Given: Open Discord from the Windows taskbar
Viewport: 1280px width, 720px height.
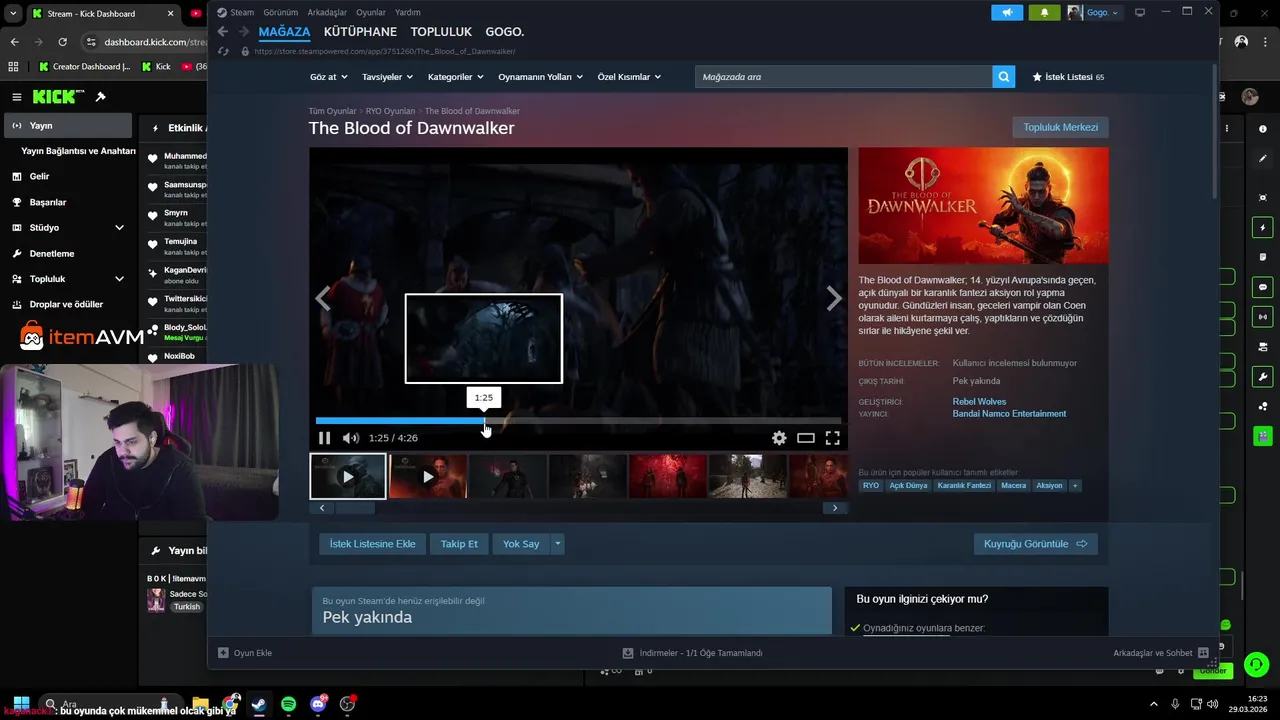Looking at the screenshot, I should click(318, 704).
